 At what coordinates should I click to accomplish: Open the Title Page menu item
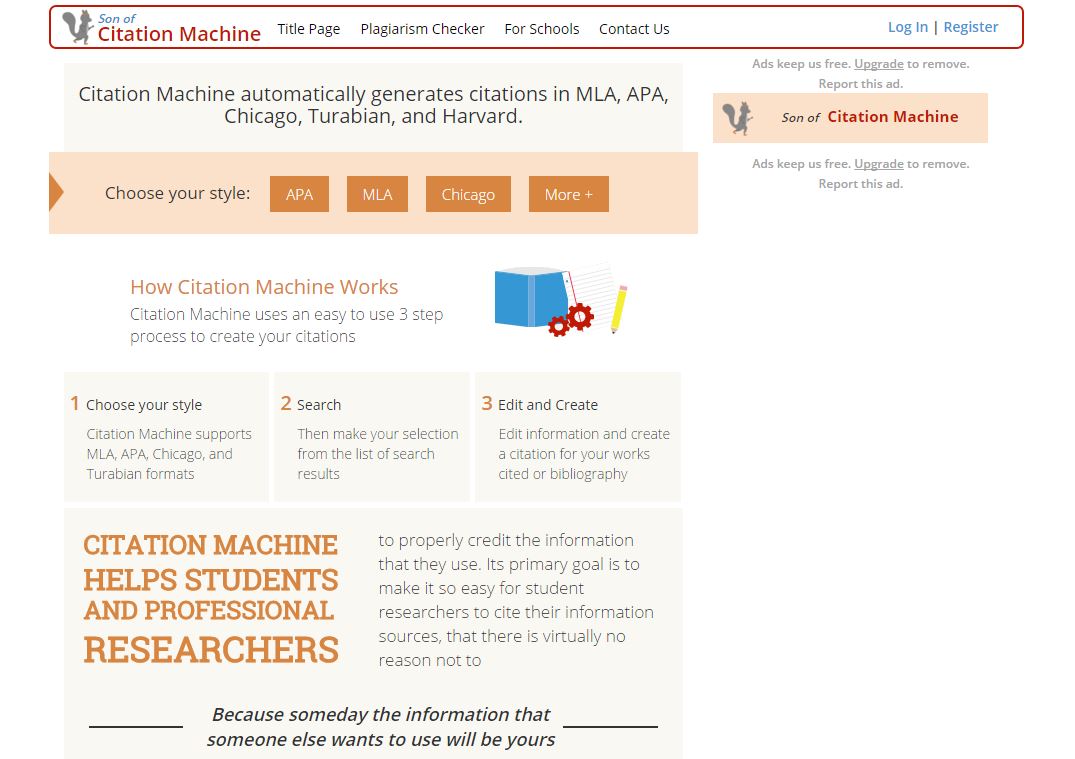click(309, 29)
